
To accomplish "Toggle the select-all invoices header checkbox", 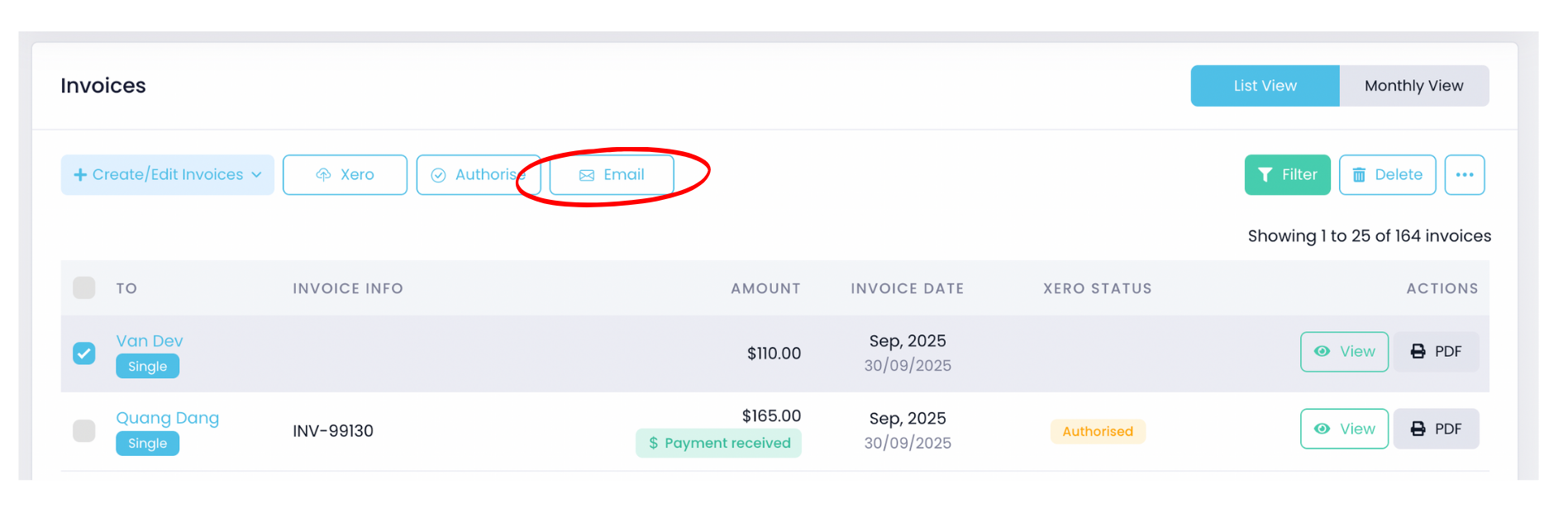I will point(84,287).
